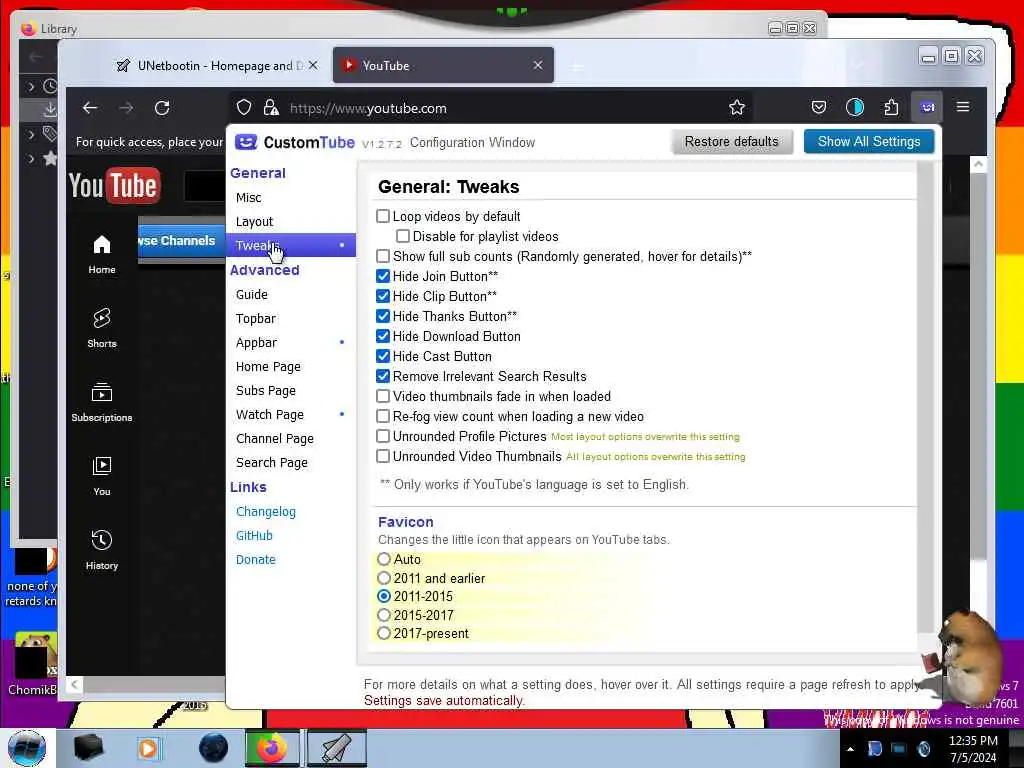Enable Unrounded Profile Pictures

tap(383, 436)
